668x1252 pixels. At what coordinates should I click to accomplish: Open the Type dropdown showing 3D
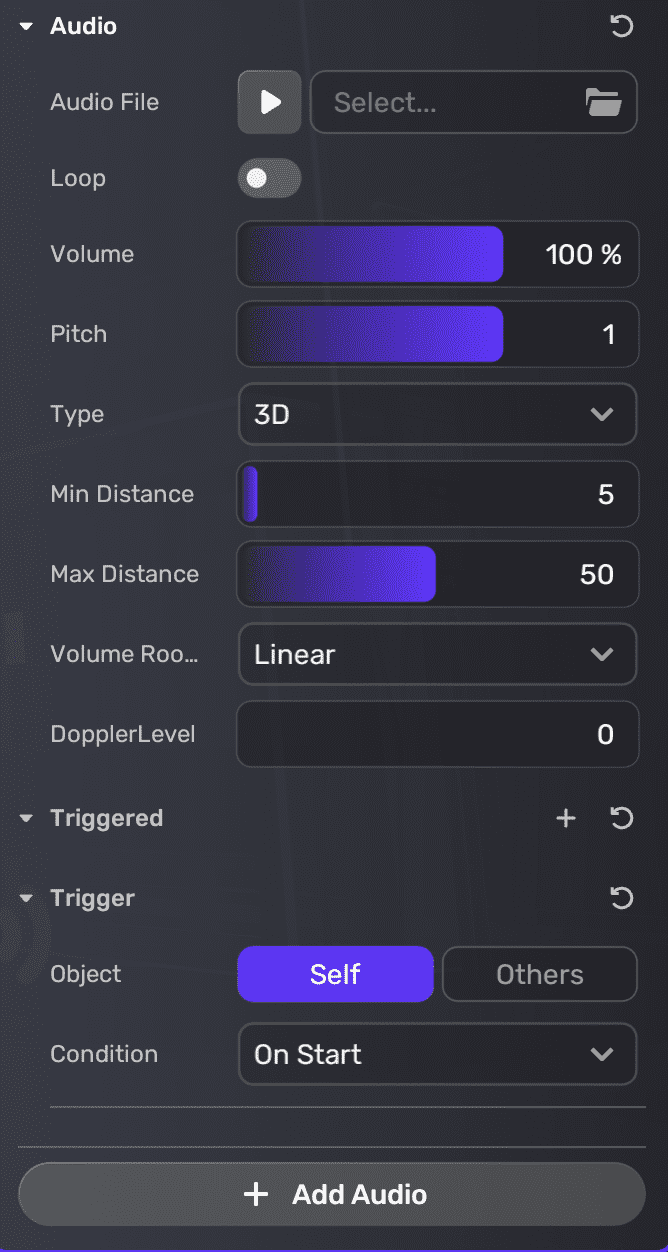(437, 414)
